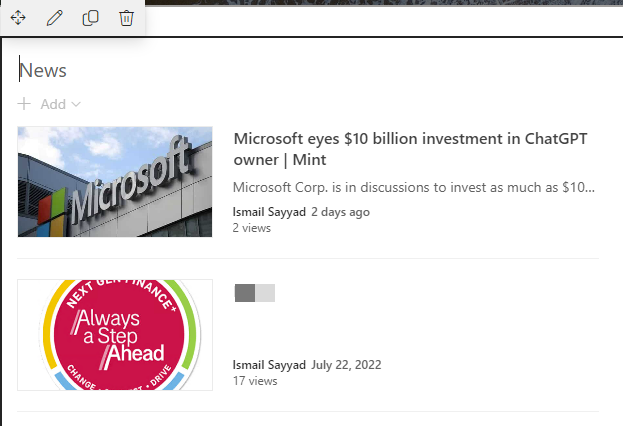Expand the Add dropdown chevron
This screenshot has width=623, height=426.
click(x=76, y=105)
